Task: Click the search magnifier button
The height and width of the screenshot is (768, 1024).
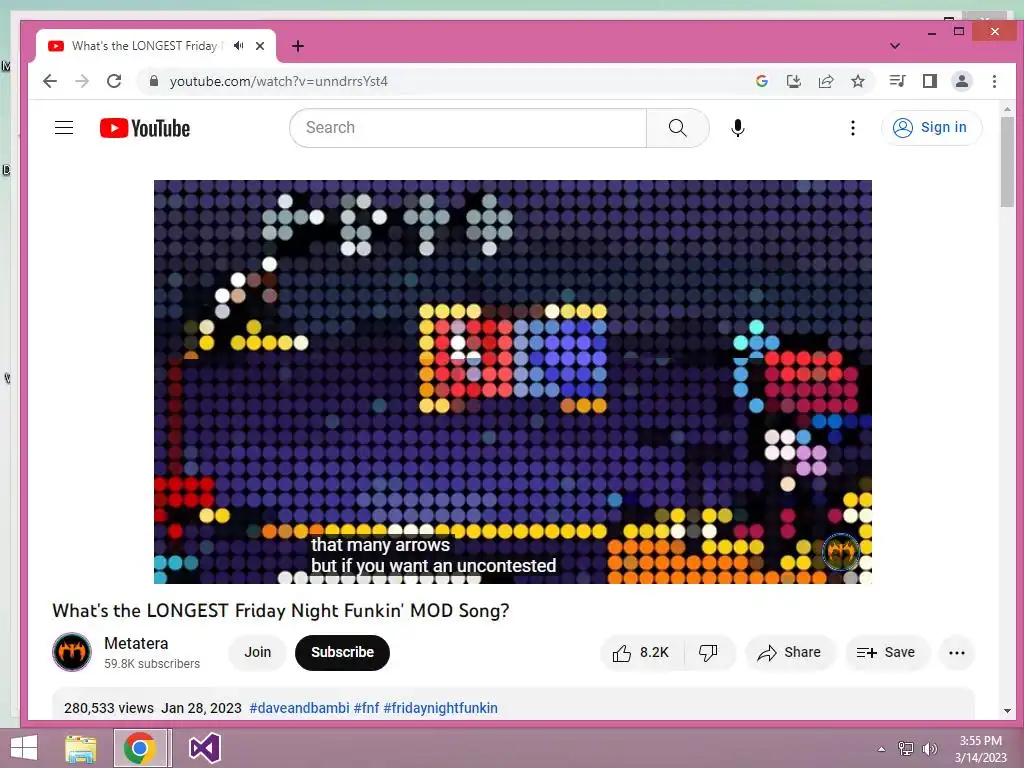Action: (x=678, y=128)
